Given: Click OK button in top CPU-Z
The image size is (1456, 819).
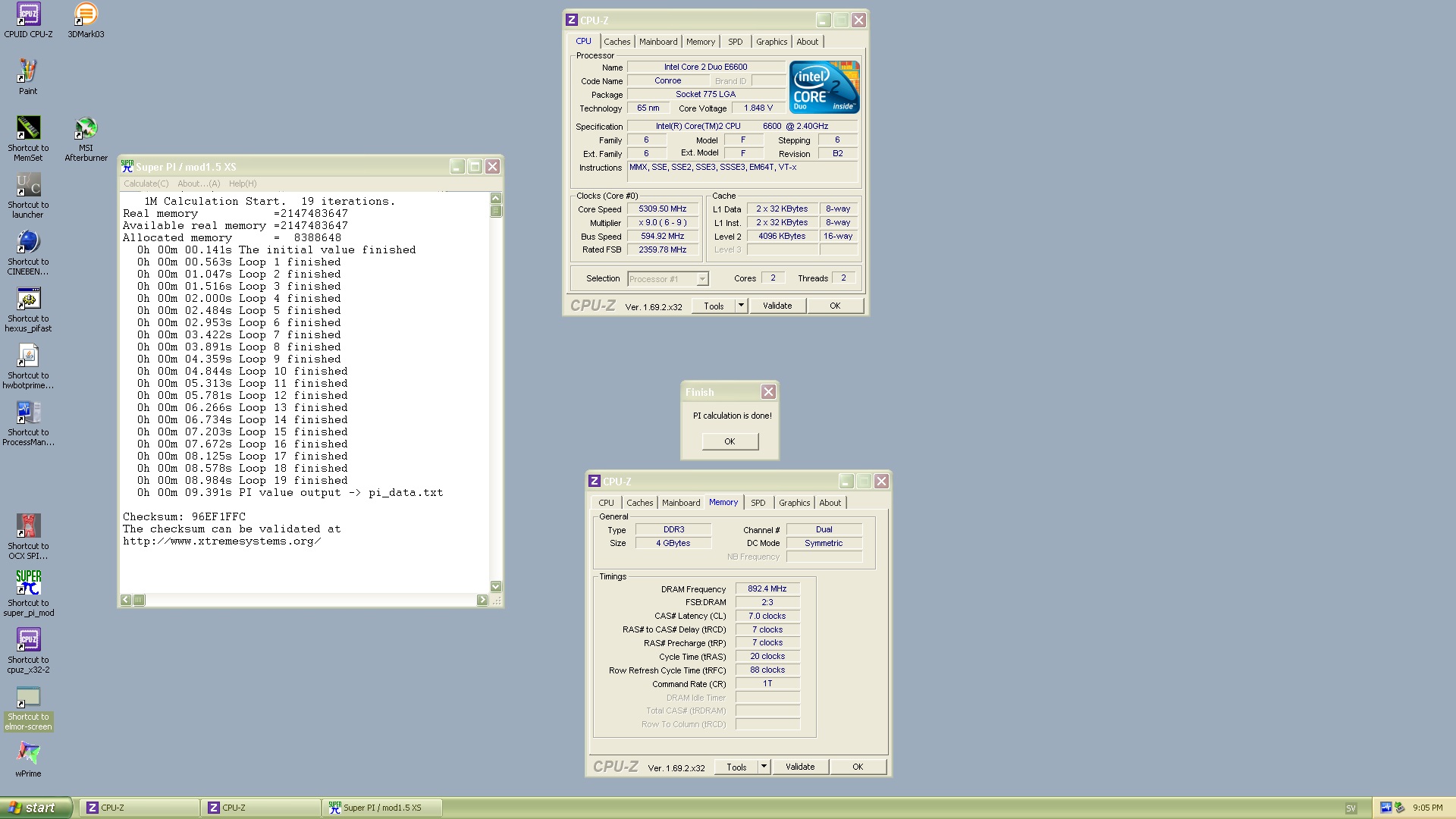Looking at the screenshot, I should point(835,306).
